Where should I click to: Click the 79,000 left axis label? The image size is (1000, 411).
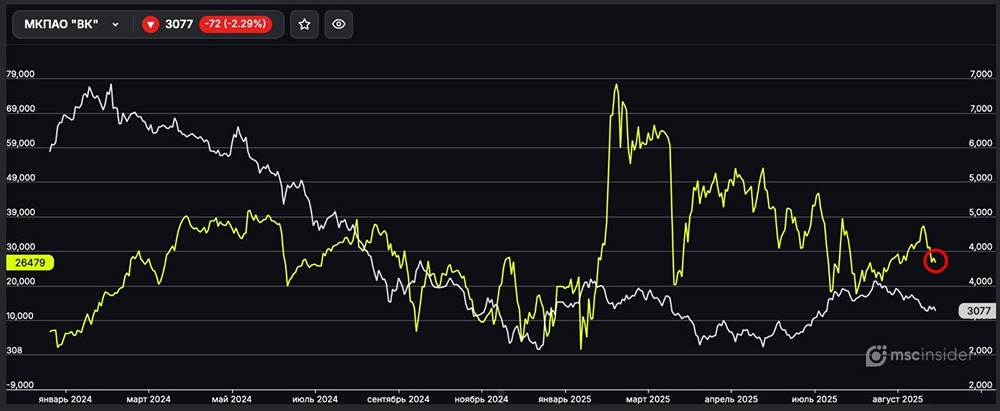tap(21, 75)
